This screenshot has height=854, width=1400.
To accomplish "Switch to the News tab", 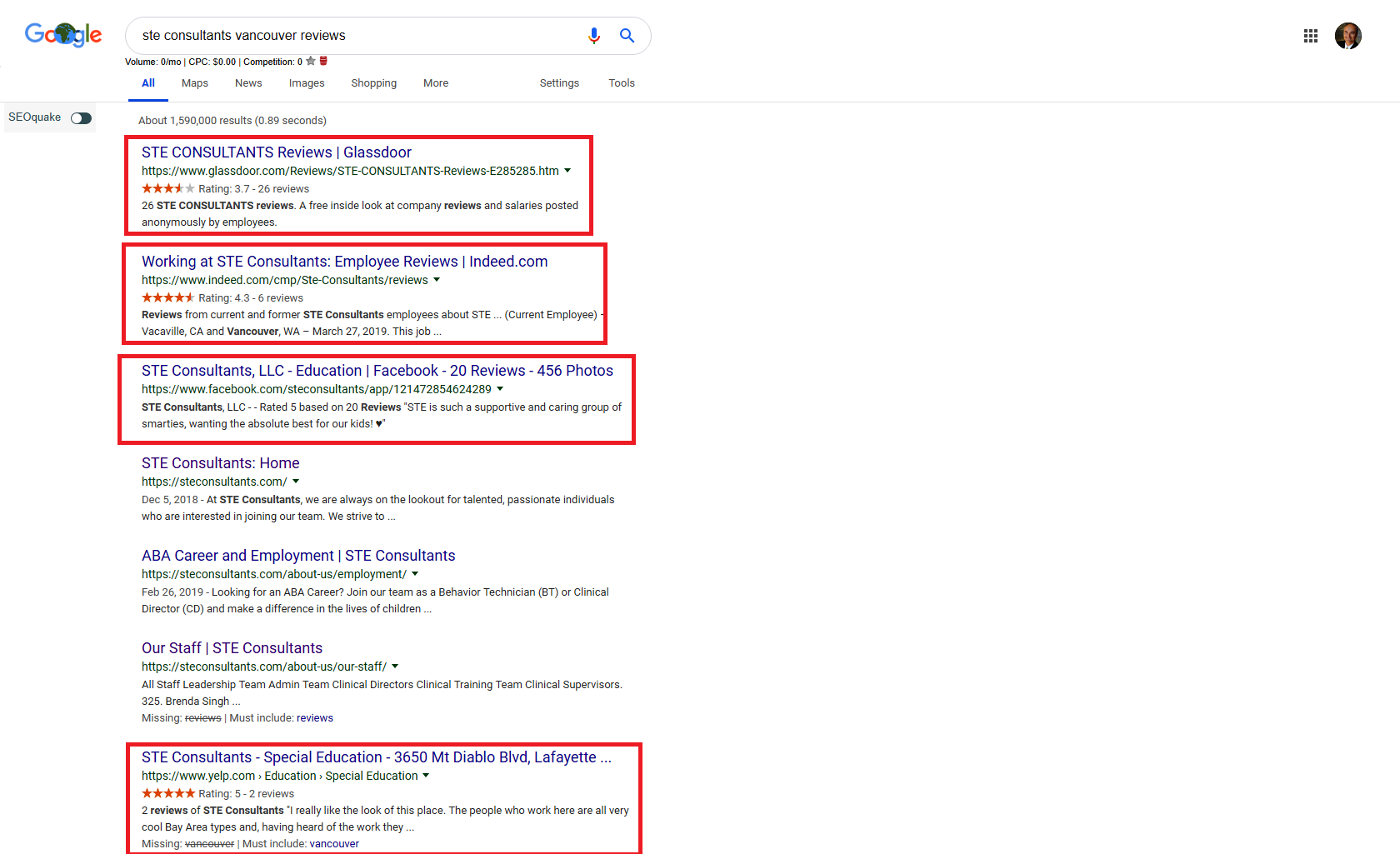I will 248,83.
